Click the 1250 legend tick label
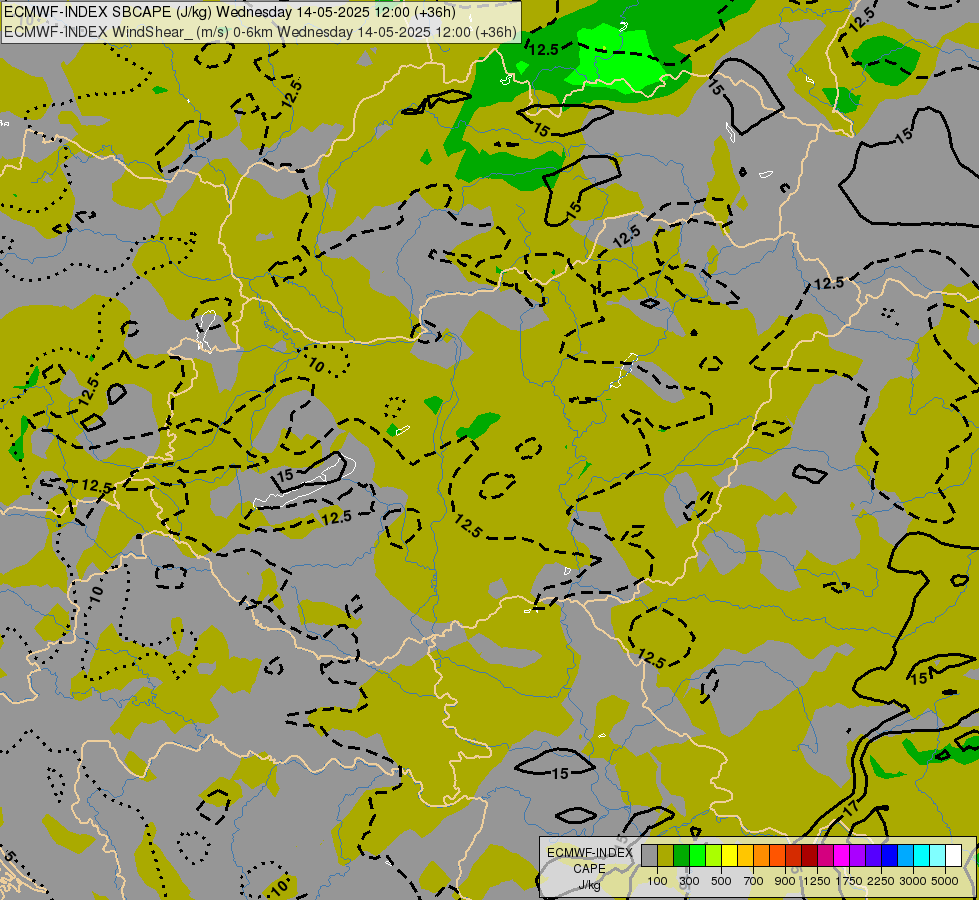The image size is (979, 900). point(817,881)
